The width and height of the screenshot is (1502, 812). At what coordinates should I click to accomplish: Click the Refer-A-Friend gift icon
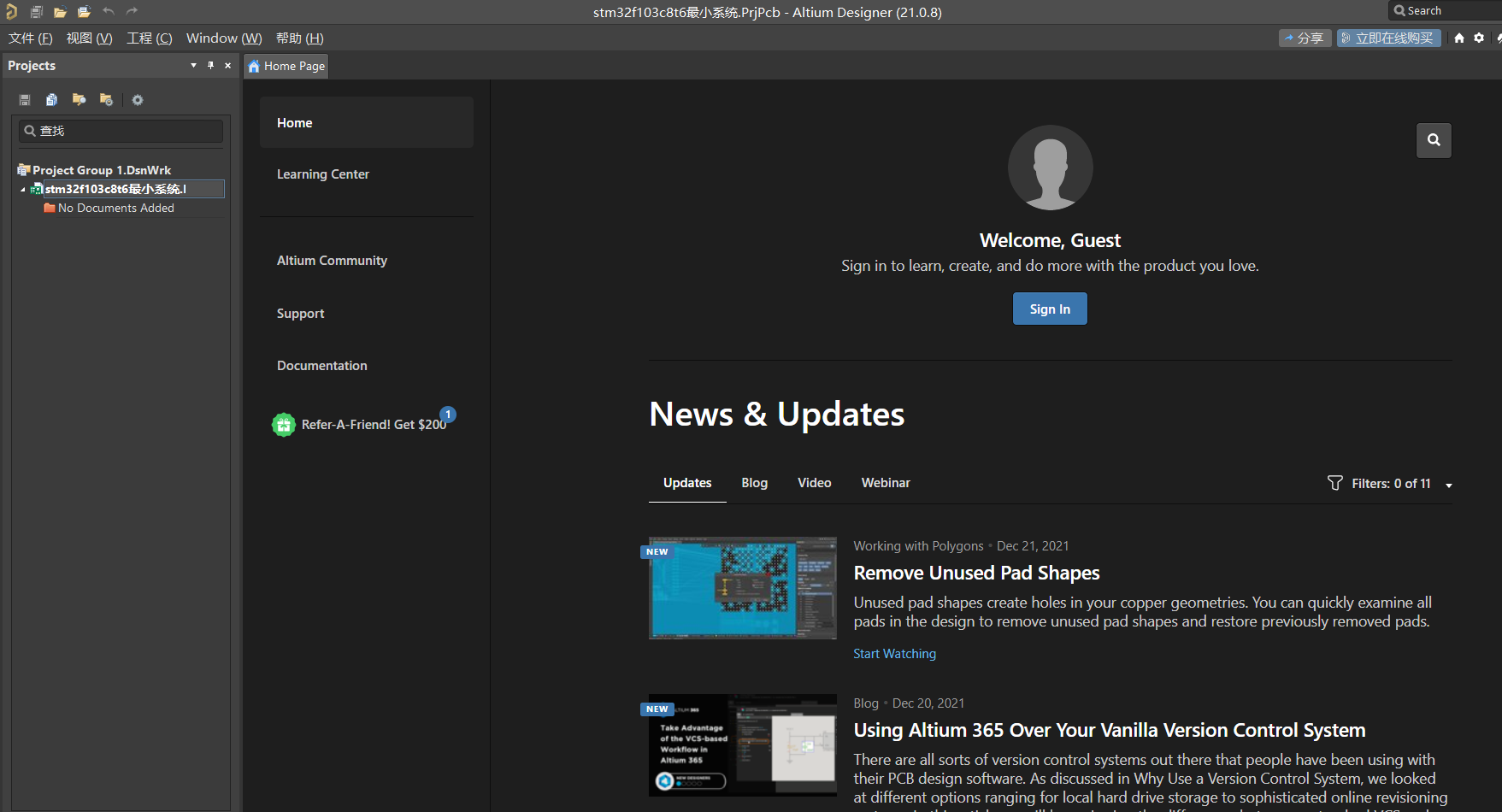(x=284, y=425)
